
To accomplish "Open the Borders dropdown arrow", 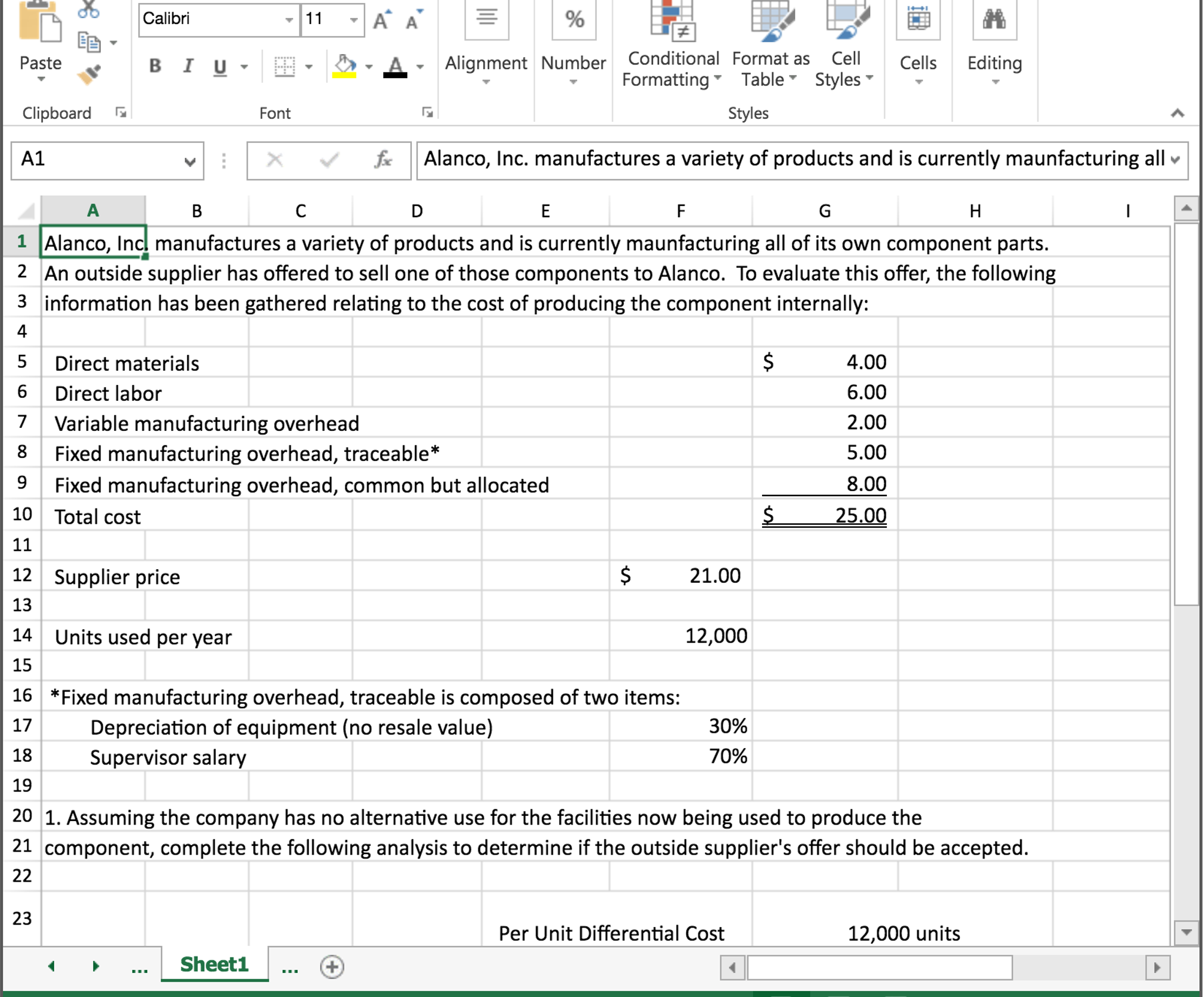I will coord(308,67).
